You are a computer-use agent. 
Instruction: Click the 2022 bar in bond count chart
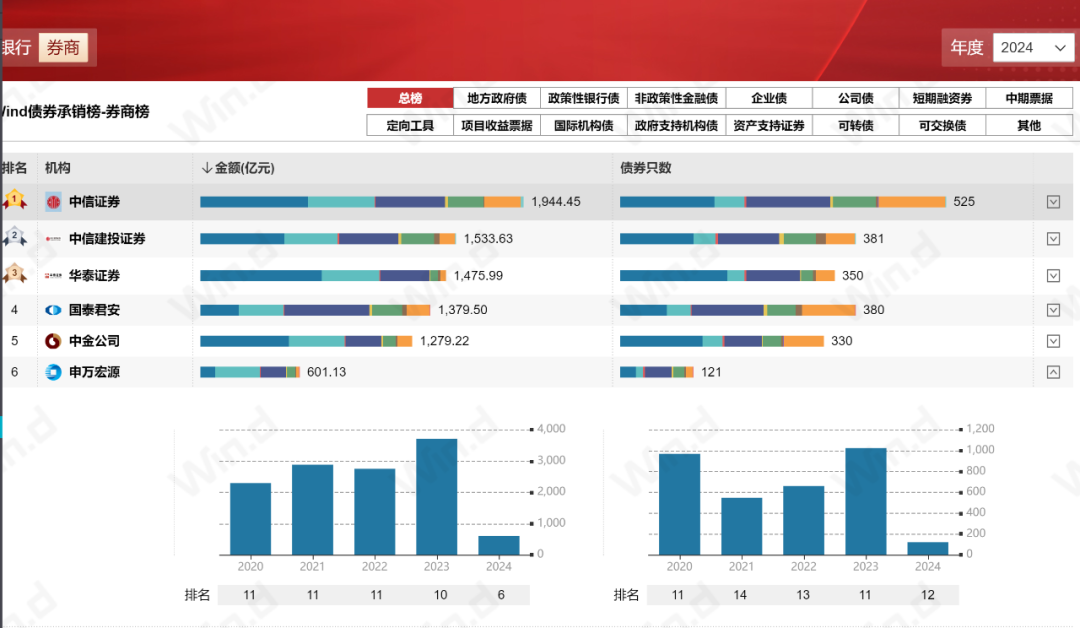point(803,520)
